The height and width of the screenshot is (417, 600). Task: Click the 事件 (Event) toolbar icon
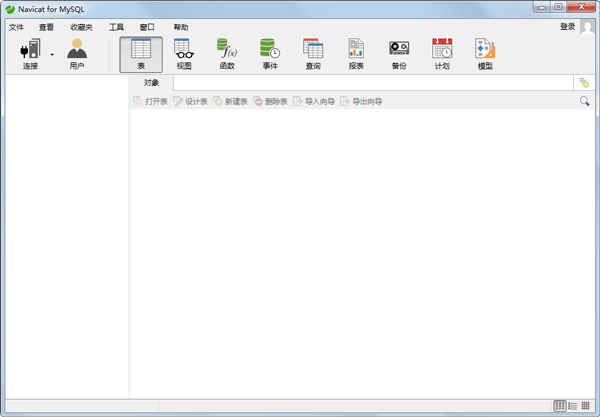click(270, 54)
